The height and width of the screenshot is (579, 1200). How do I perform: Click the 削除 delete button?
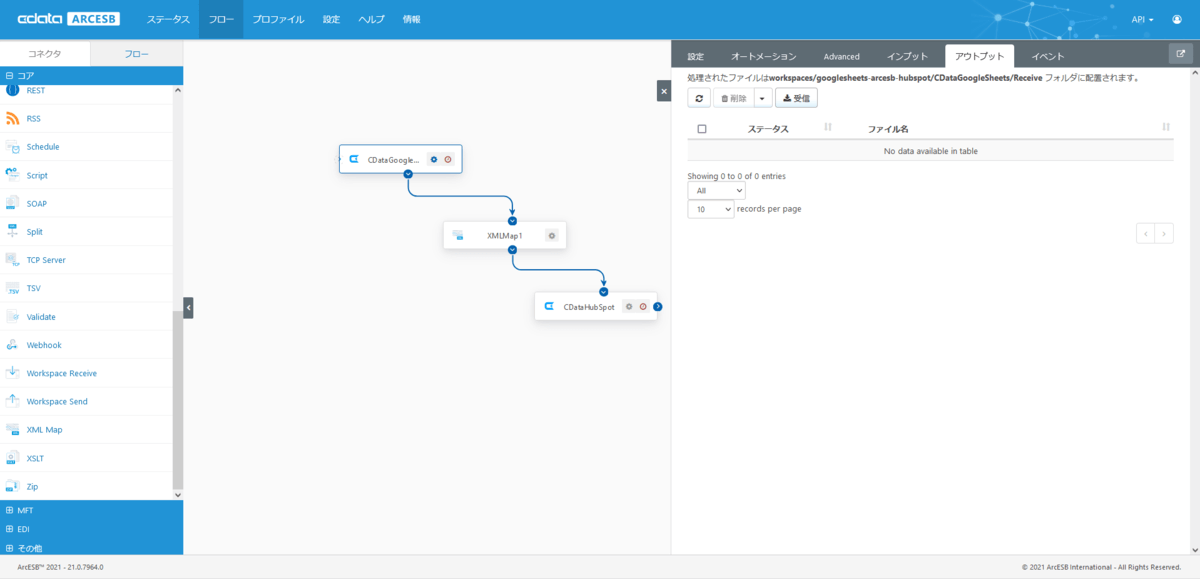click(x=734, y=98)
